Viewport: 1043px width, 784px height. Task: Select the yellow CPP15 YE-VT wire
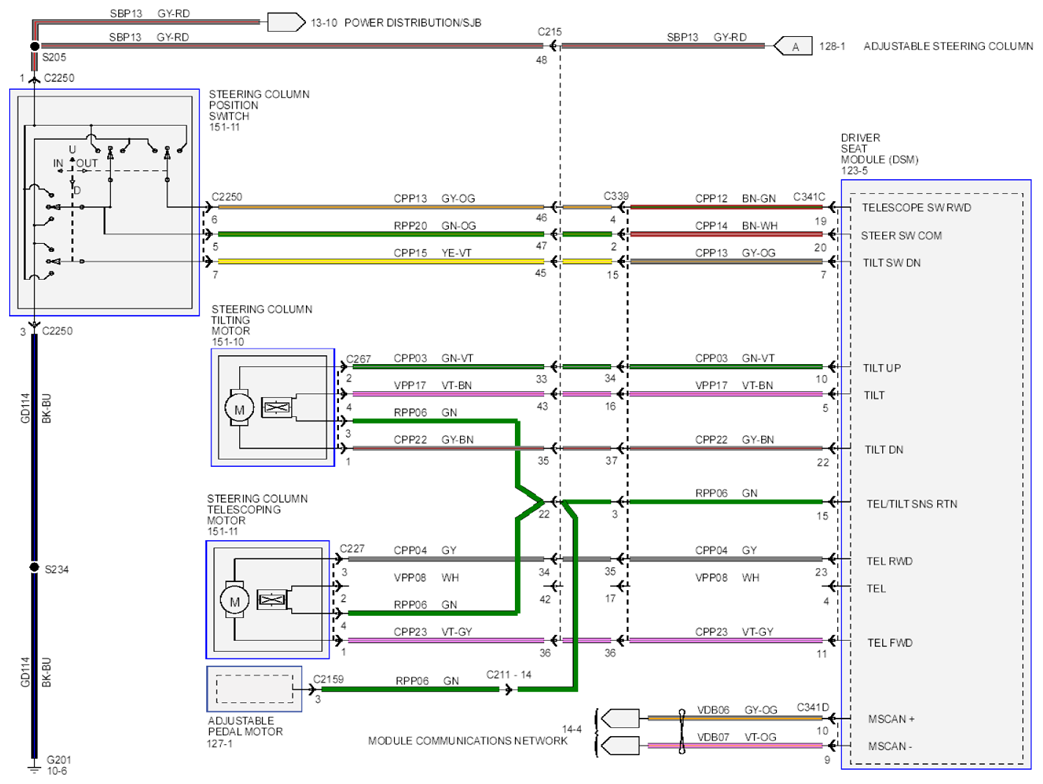(x=380, y=261)
